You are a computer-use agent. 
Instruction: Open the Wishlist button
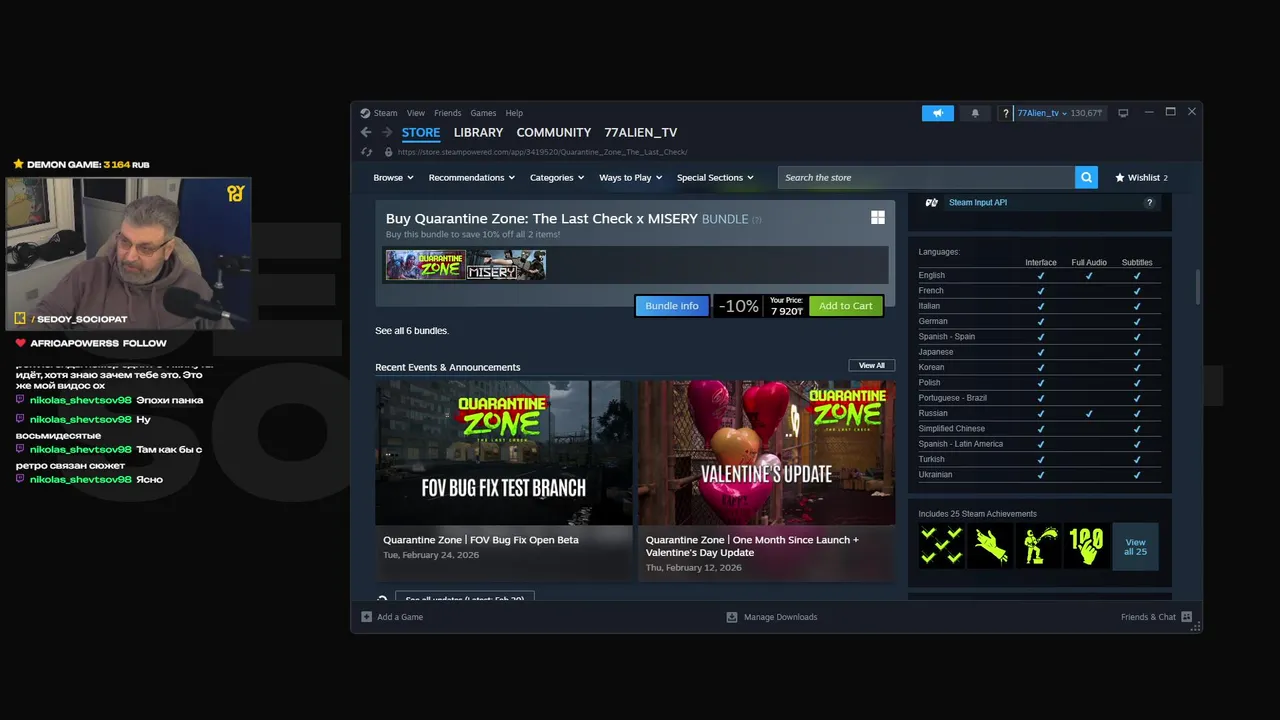point(1142,177)
